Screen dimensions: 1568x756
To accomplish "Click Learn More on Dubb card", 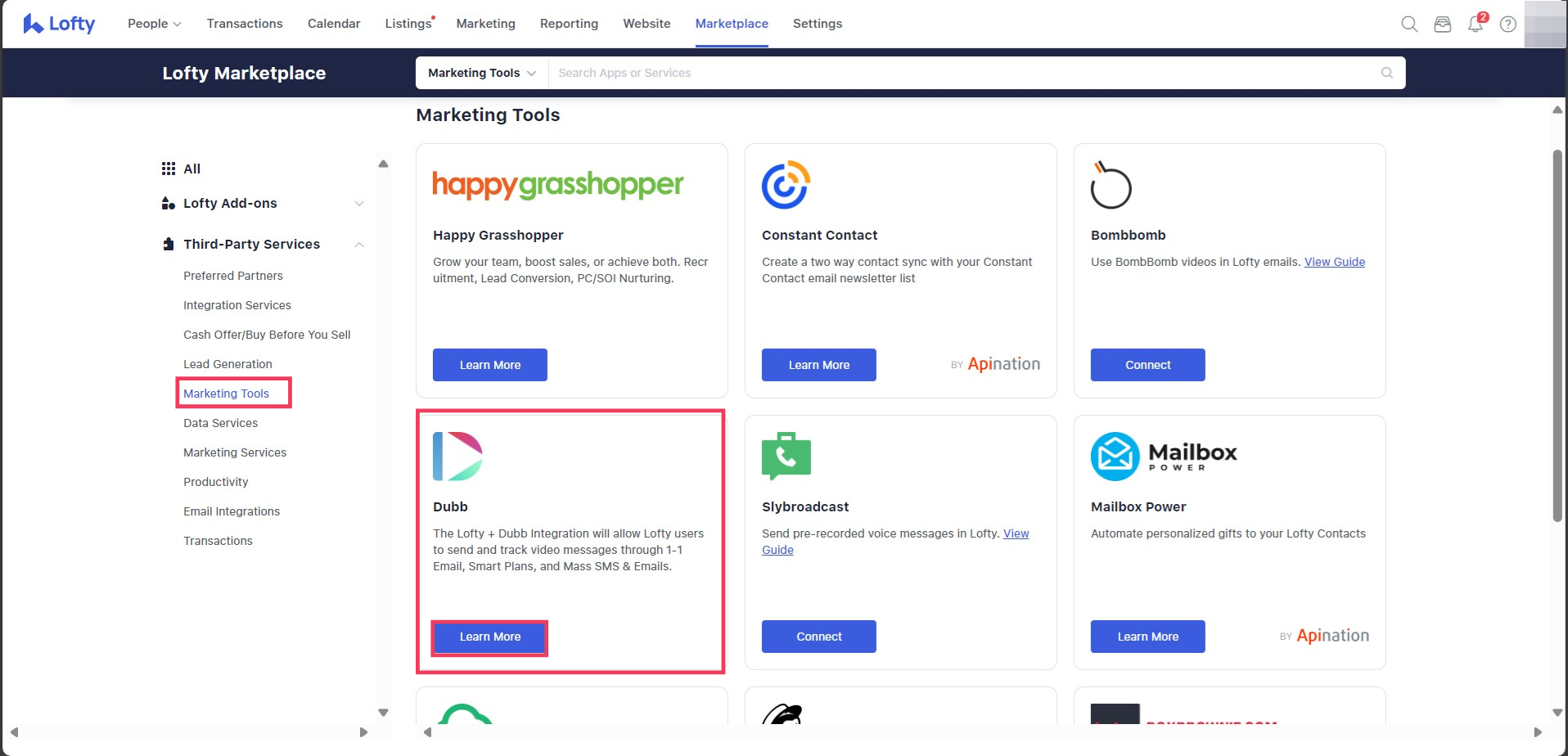I will [490, 637].
